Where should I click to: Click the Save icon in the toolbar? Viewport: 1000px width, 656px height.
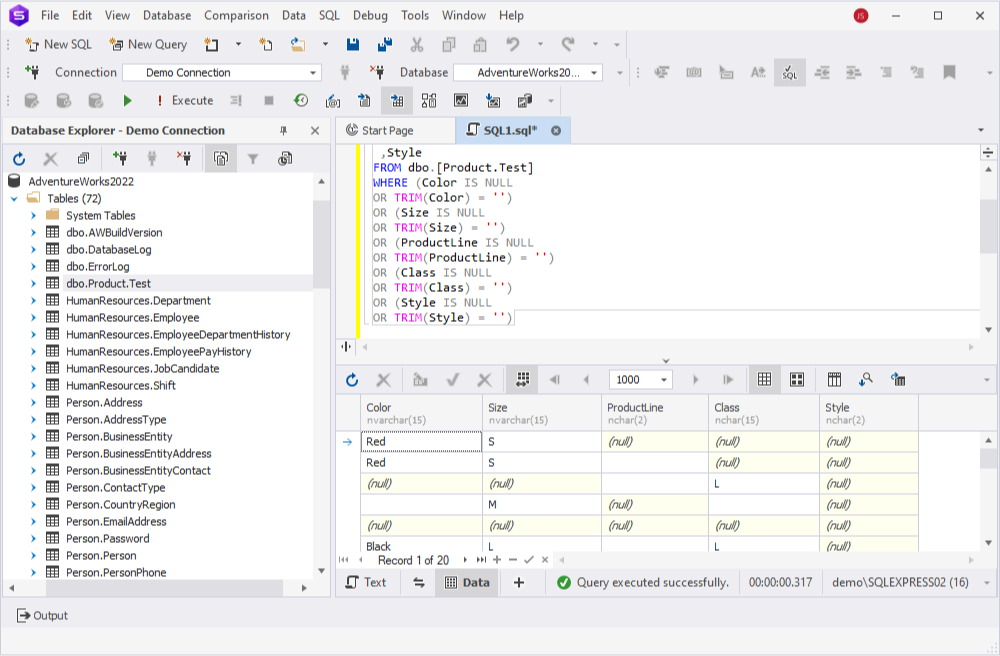pyautogui.click(x=353, y=44)
